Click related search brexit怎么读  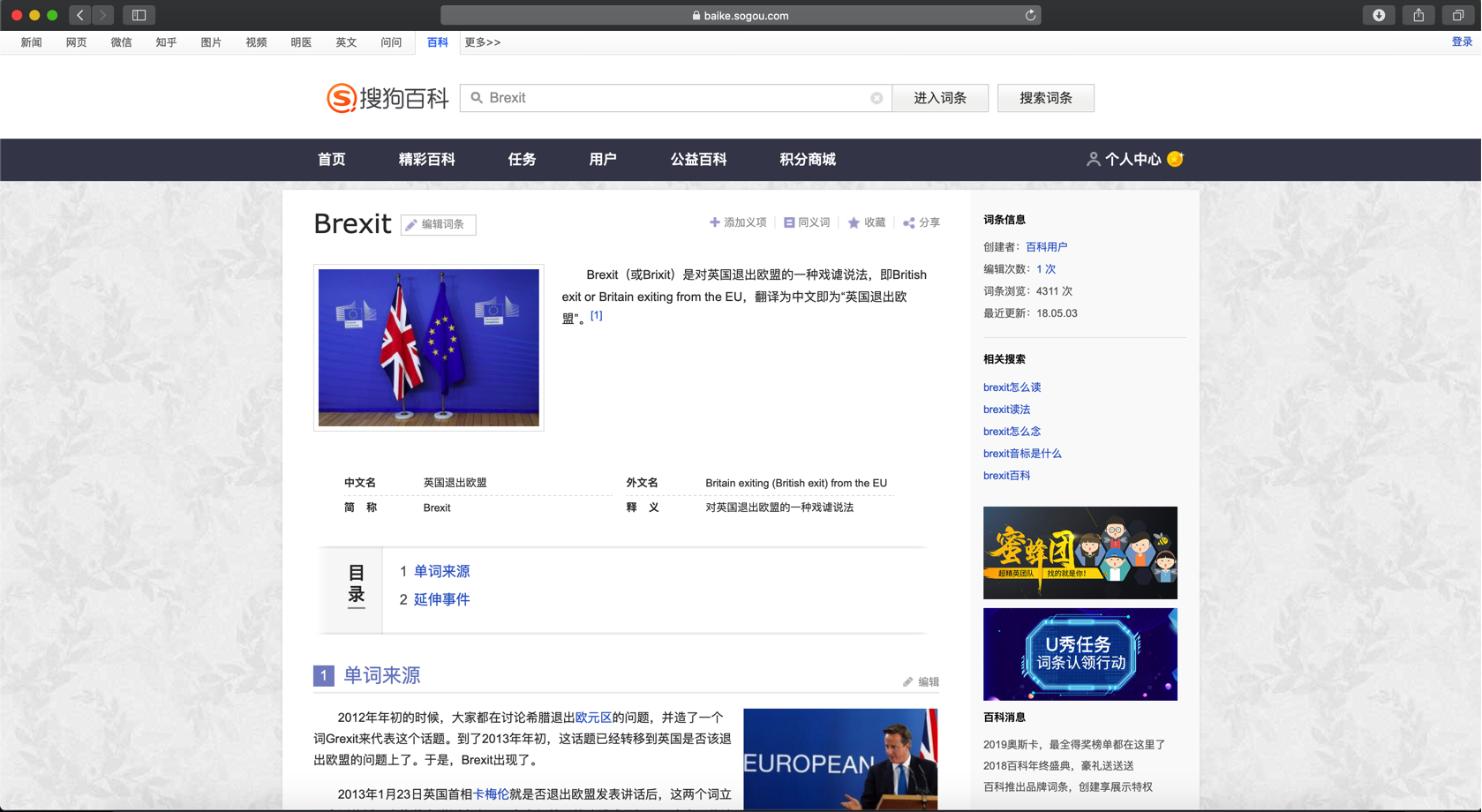(x=1012, y=387)
